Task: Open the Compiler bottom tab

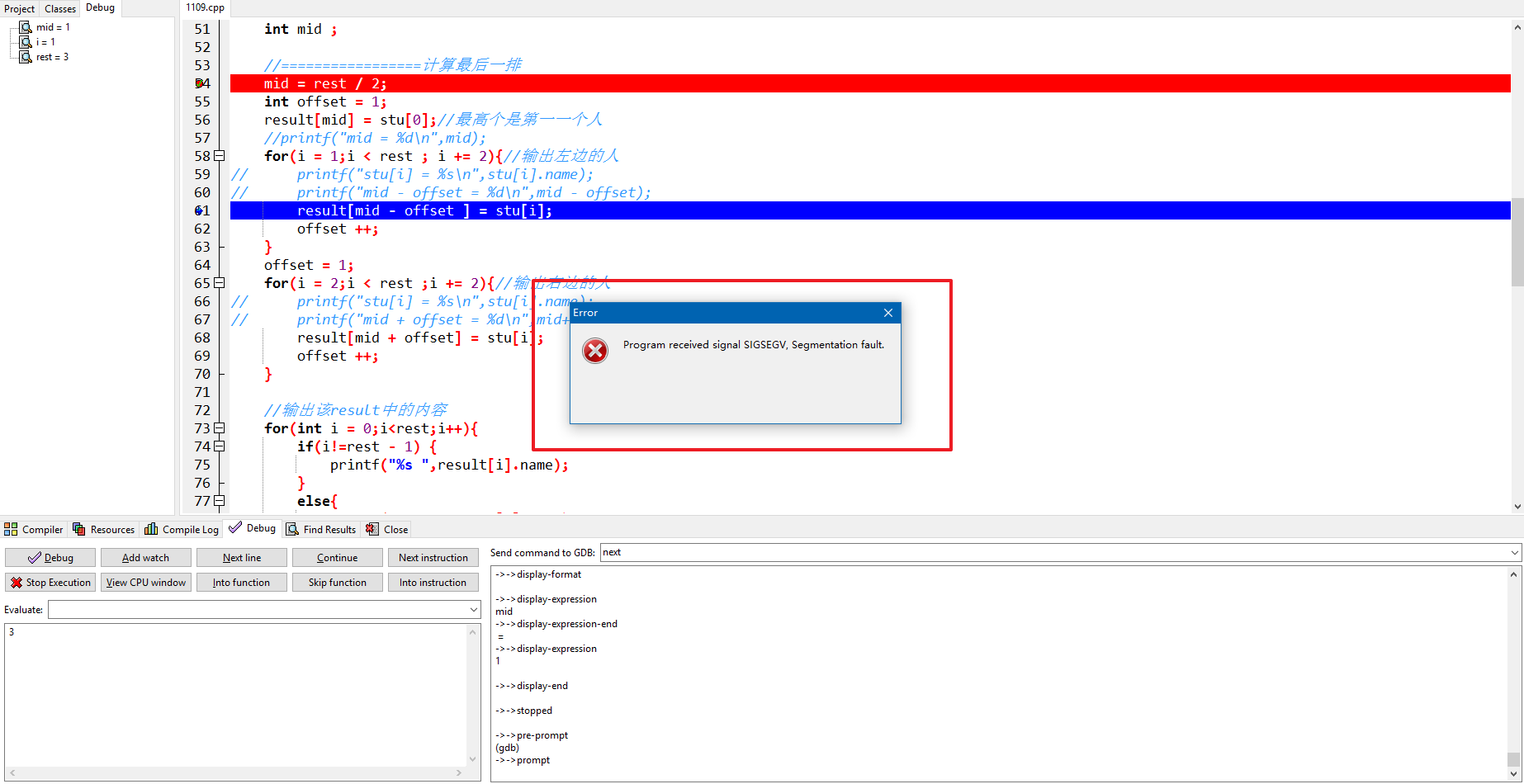Action: point(34,529)
